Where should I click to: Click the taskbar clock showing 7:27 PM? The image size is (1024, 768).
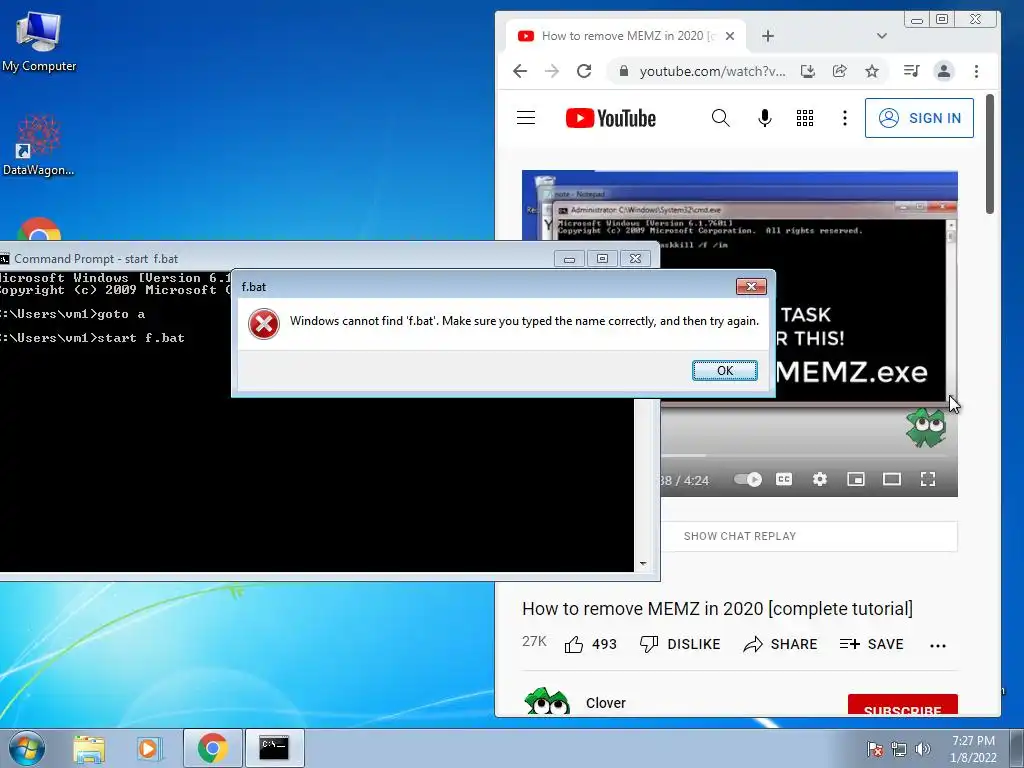point(973,748)
